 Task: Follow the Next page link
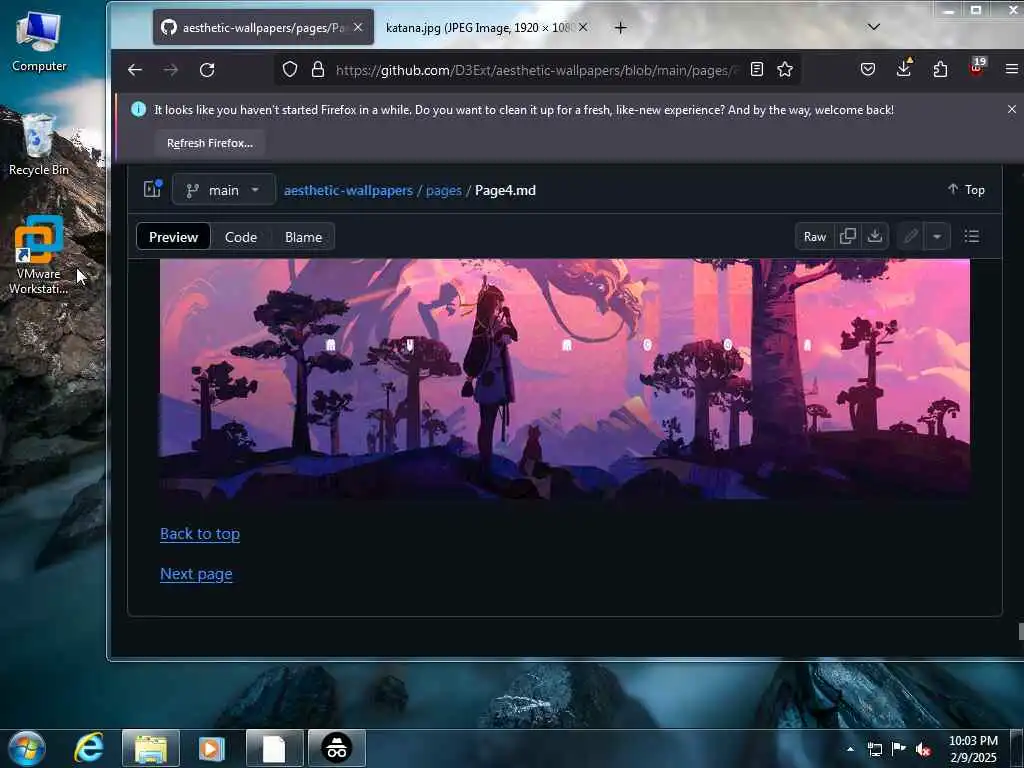point(196,573)
